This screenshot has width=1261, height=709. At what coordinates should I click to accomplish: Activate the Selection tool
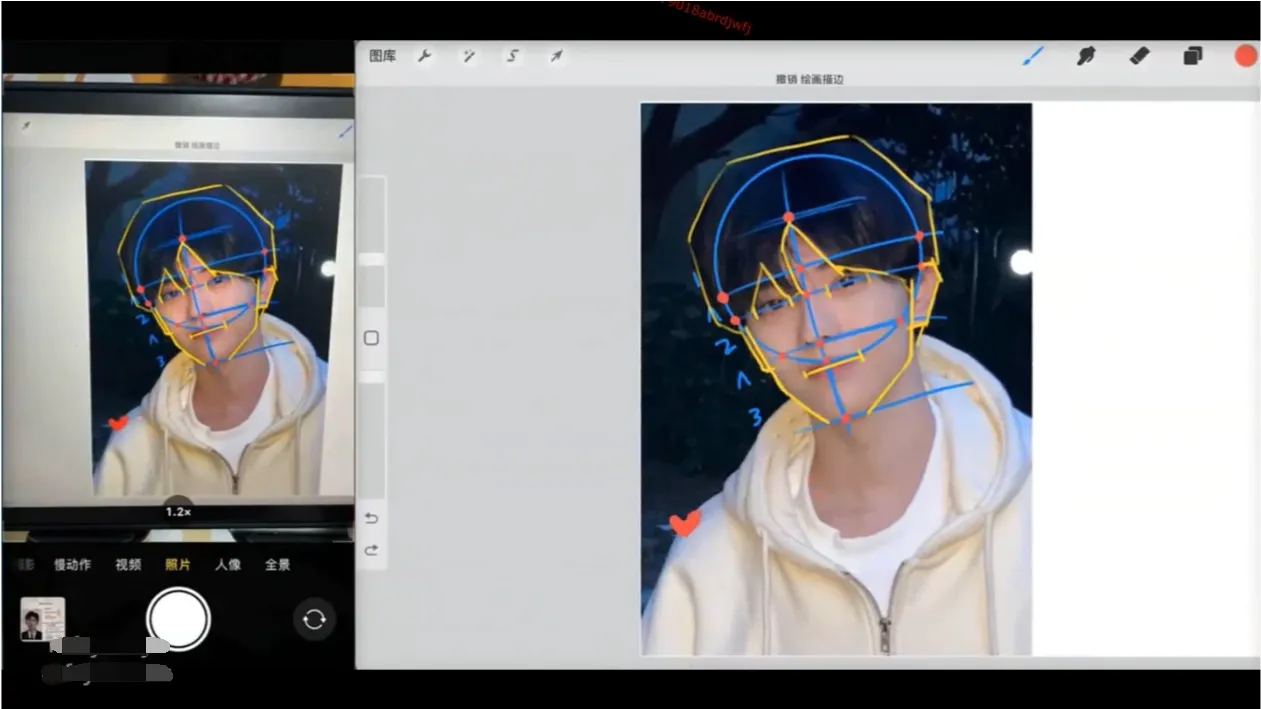coord(512,56)
